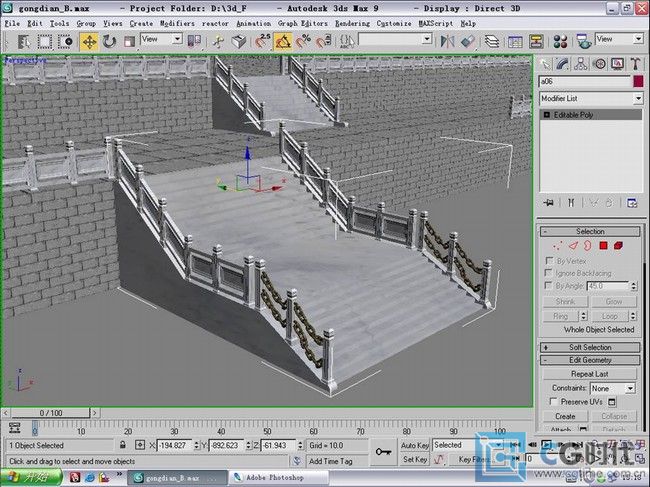
Task: Collapse the Selection rollout
Action: click(590, 231)
